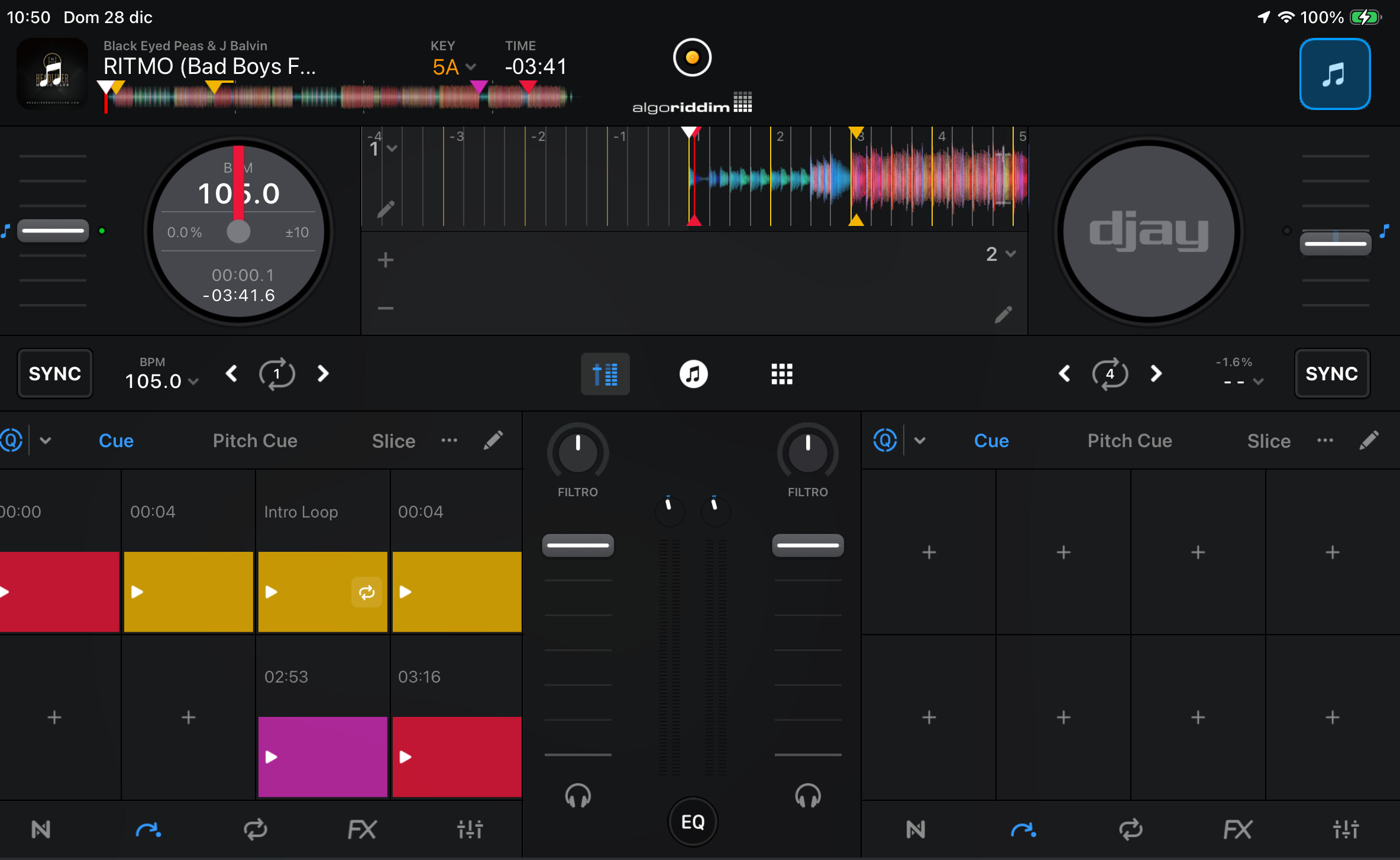Viewport: 1400px width, 860px height.
Task: Expand left deck BPM 105.0 dropdown
Action: point(161,381)
